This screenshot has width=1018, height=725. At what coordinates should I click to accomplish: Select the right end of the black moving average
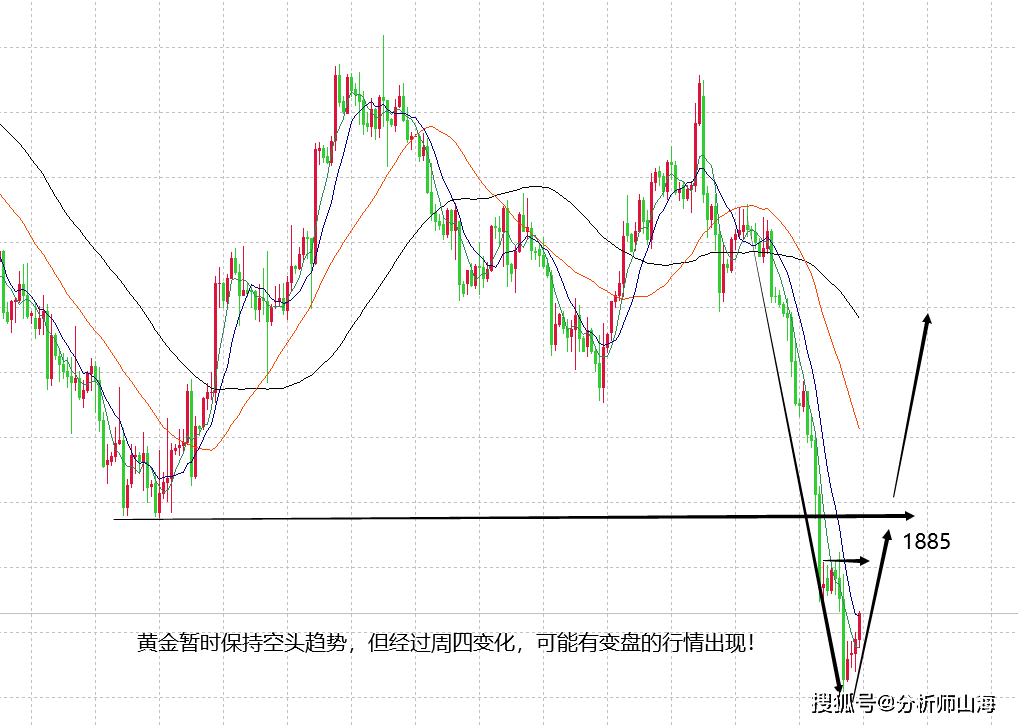tap(858, 317)
